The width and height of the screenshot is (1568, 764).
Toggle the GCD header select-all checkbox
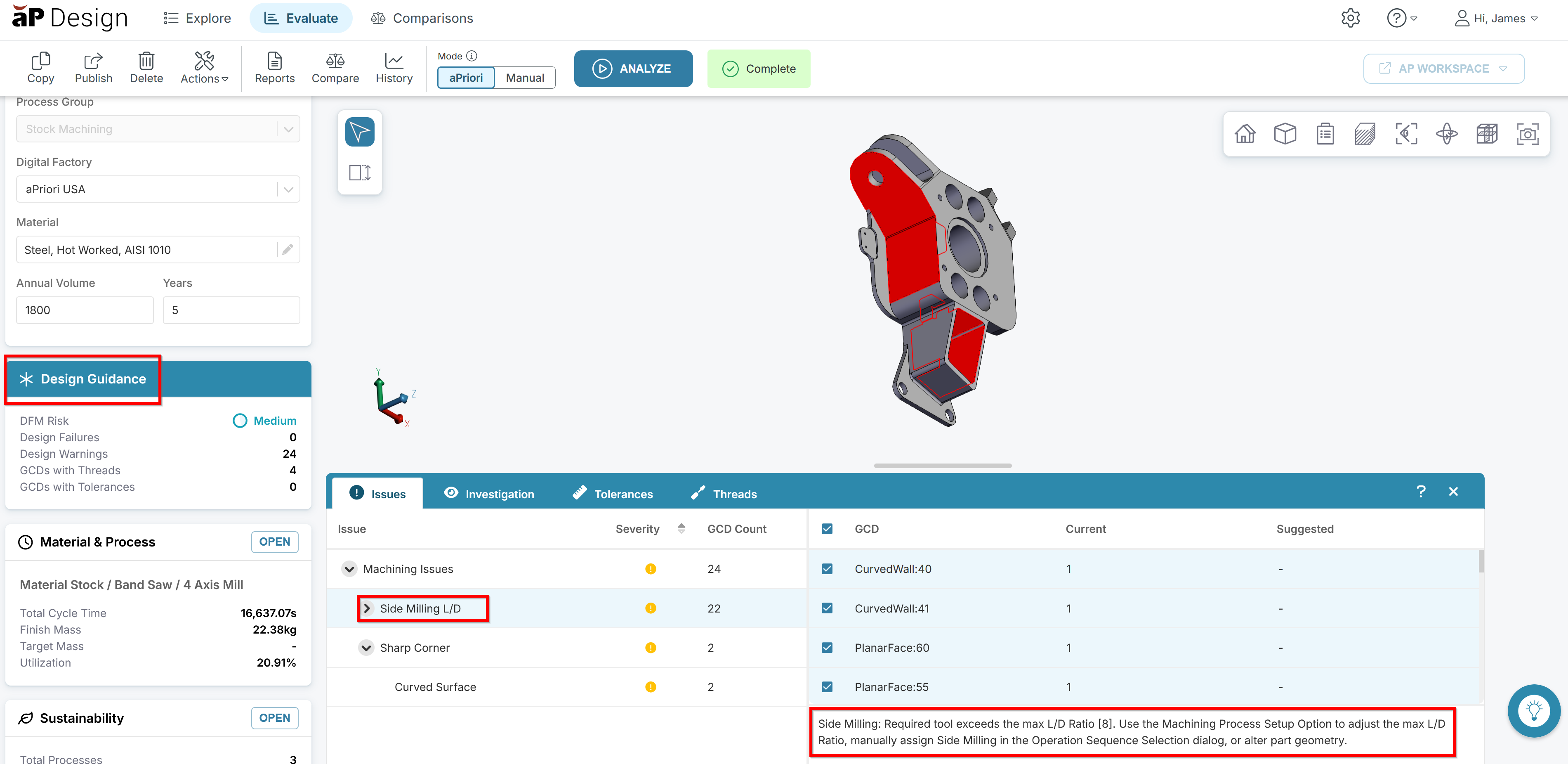click(x=827, y=529)
